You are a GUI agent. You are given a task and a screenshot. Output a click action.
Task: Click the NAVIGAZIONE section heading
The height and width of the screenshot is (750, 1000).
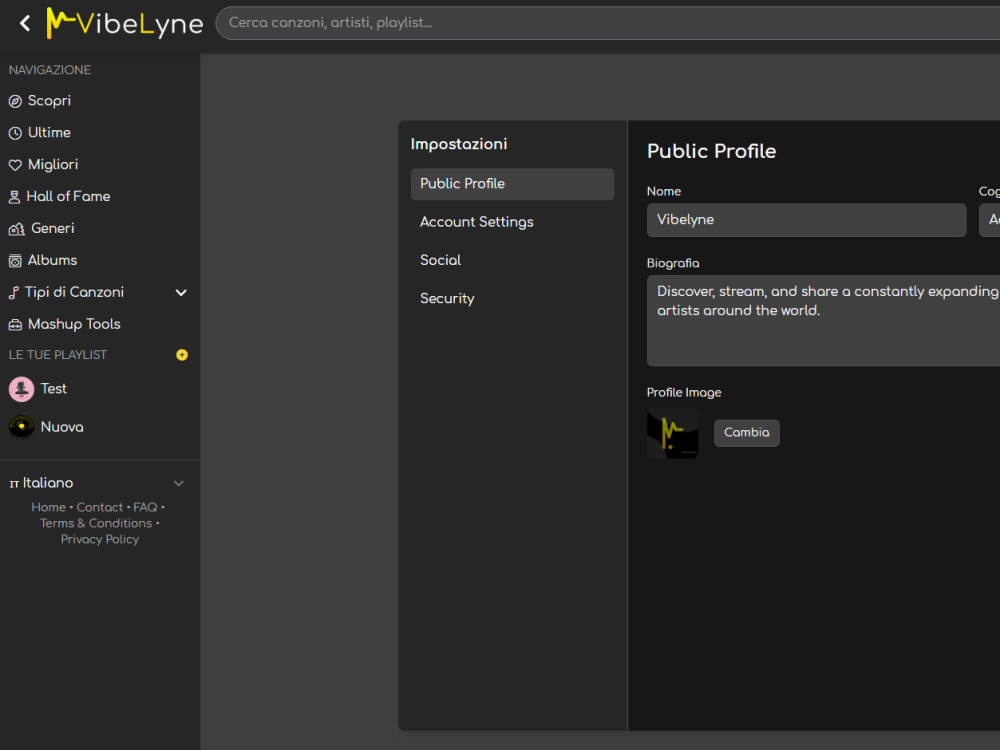pos(50,70)
